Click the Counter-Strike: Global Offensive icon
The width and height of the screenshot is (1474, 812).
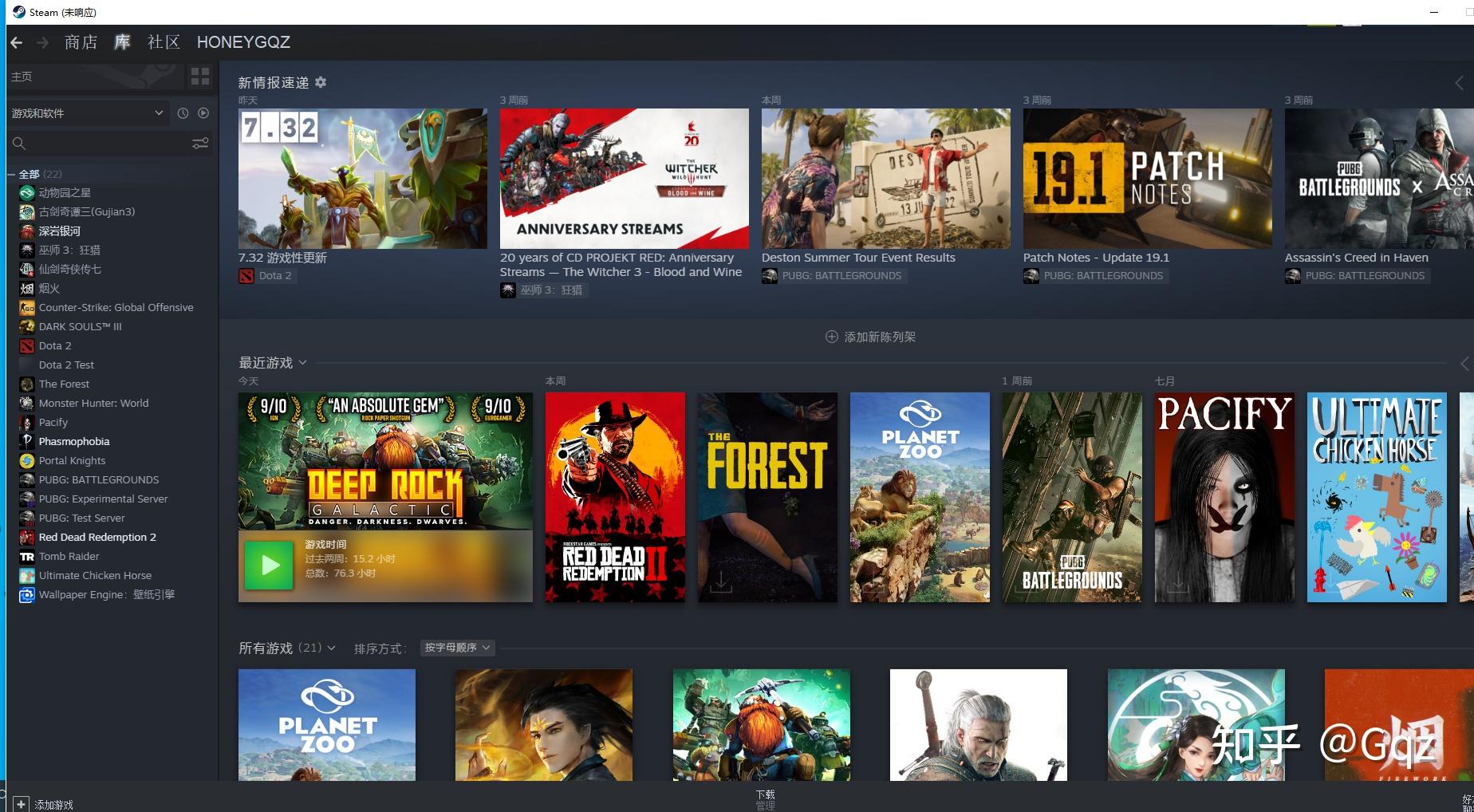26,307
